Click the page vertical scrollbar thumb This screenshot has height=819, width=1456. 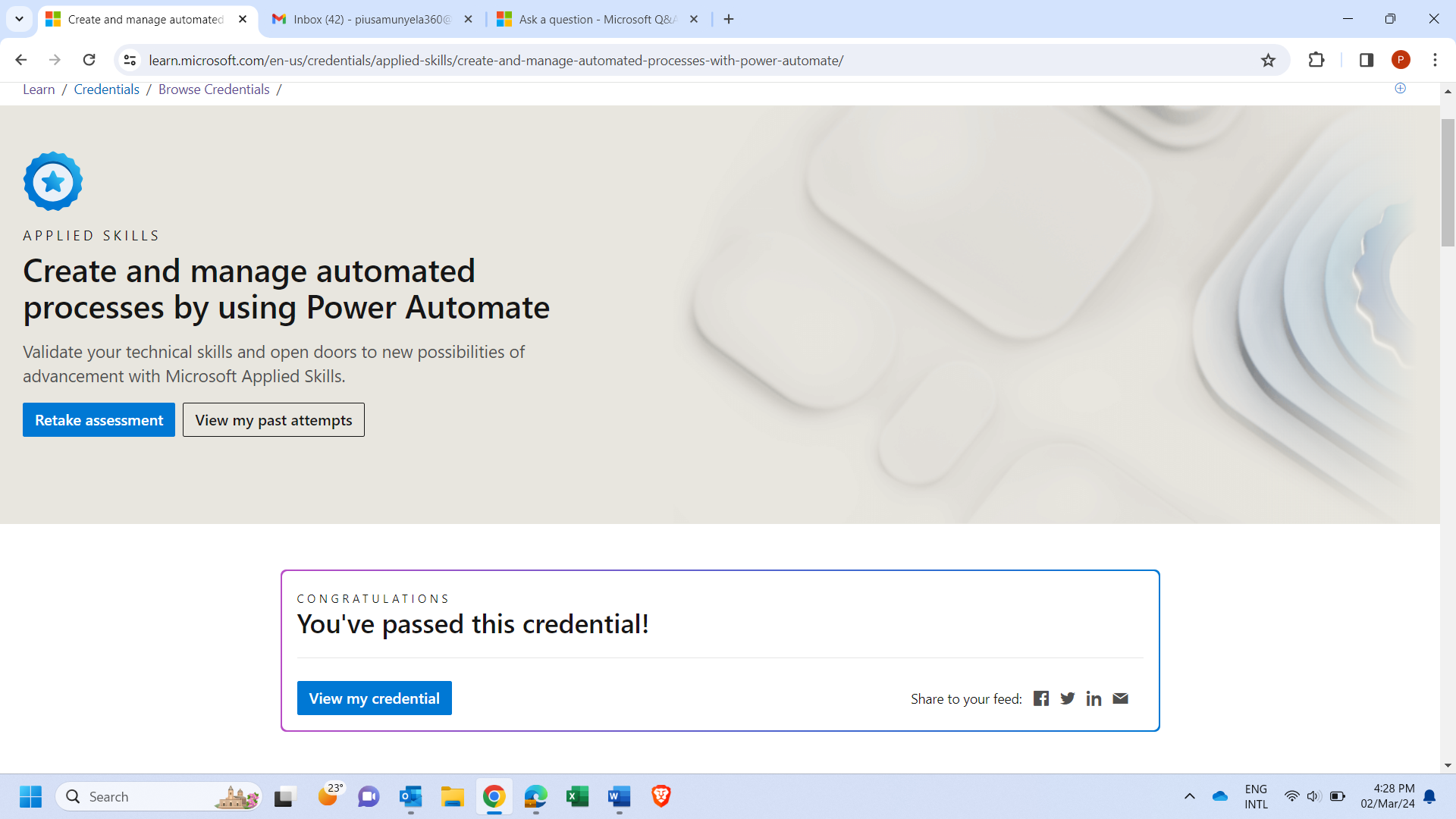pyautogui.click(x=1448, y=182)
